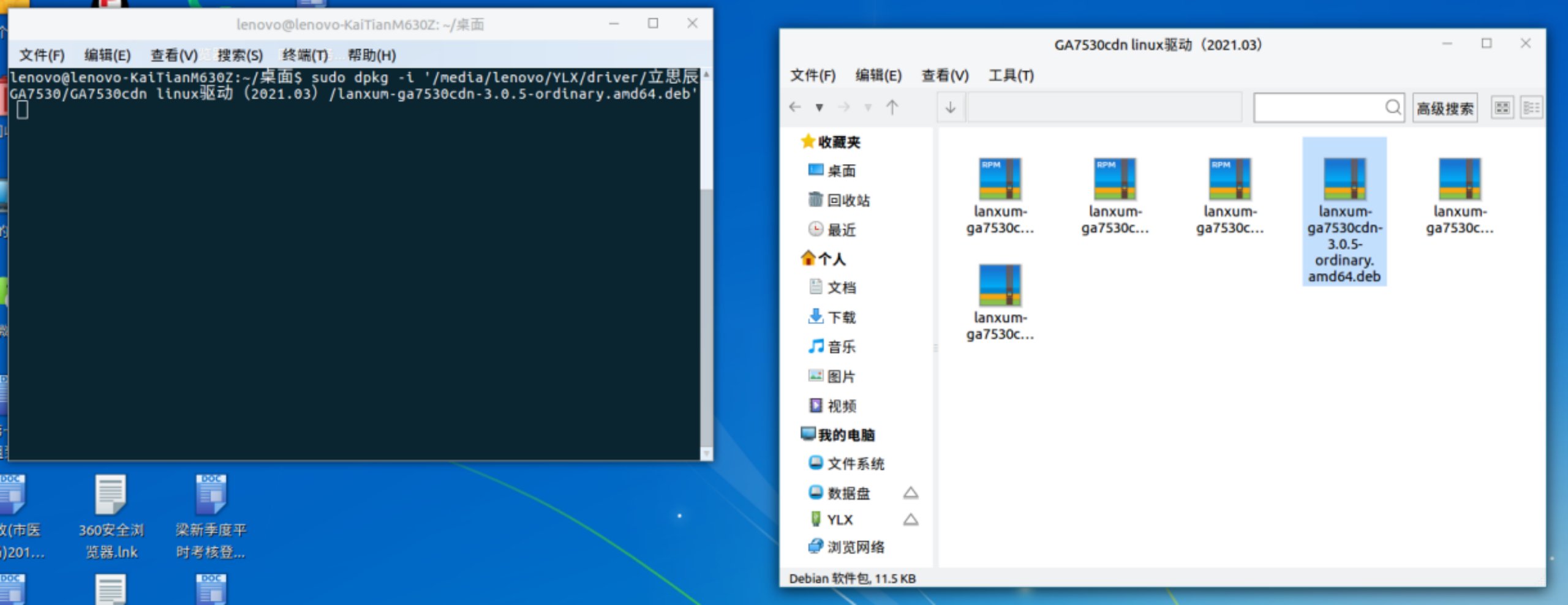The height and width of the screenshot is (605, 1568).
Task: Open 浏览网络 browse network in sidebar
Action: tap(846, 546)
